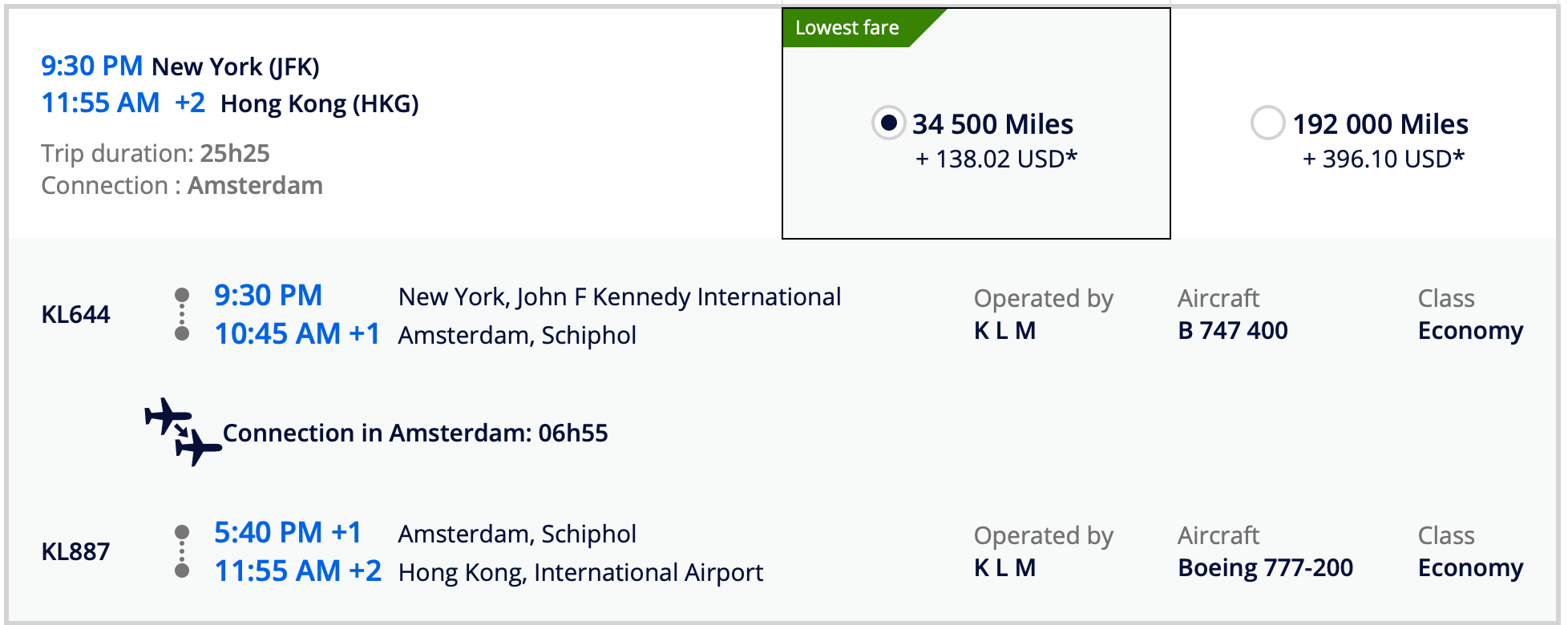
Task: Click the arrival dot for flight KL887
Action: [x=181, y=571]
